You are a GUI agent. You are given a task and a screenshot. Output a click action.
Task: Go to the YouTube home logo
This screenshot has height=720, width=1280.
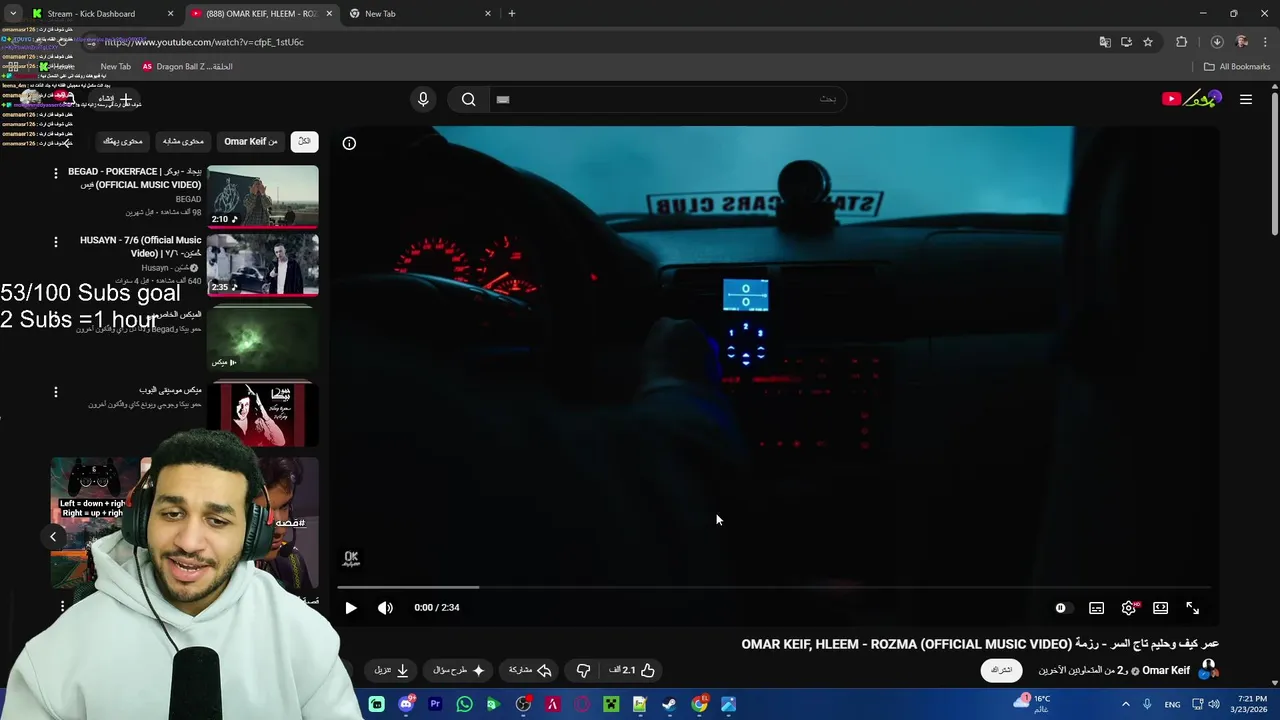pyautogui.click(x=1192, y=99)
